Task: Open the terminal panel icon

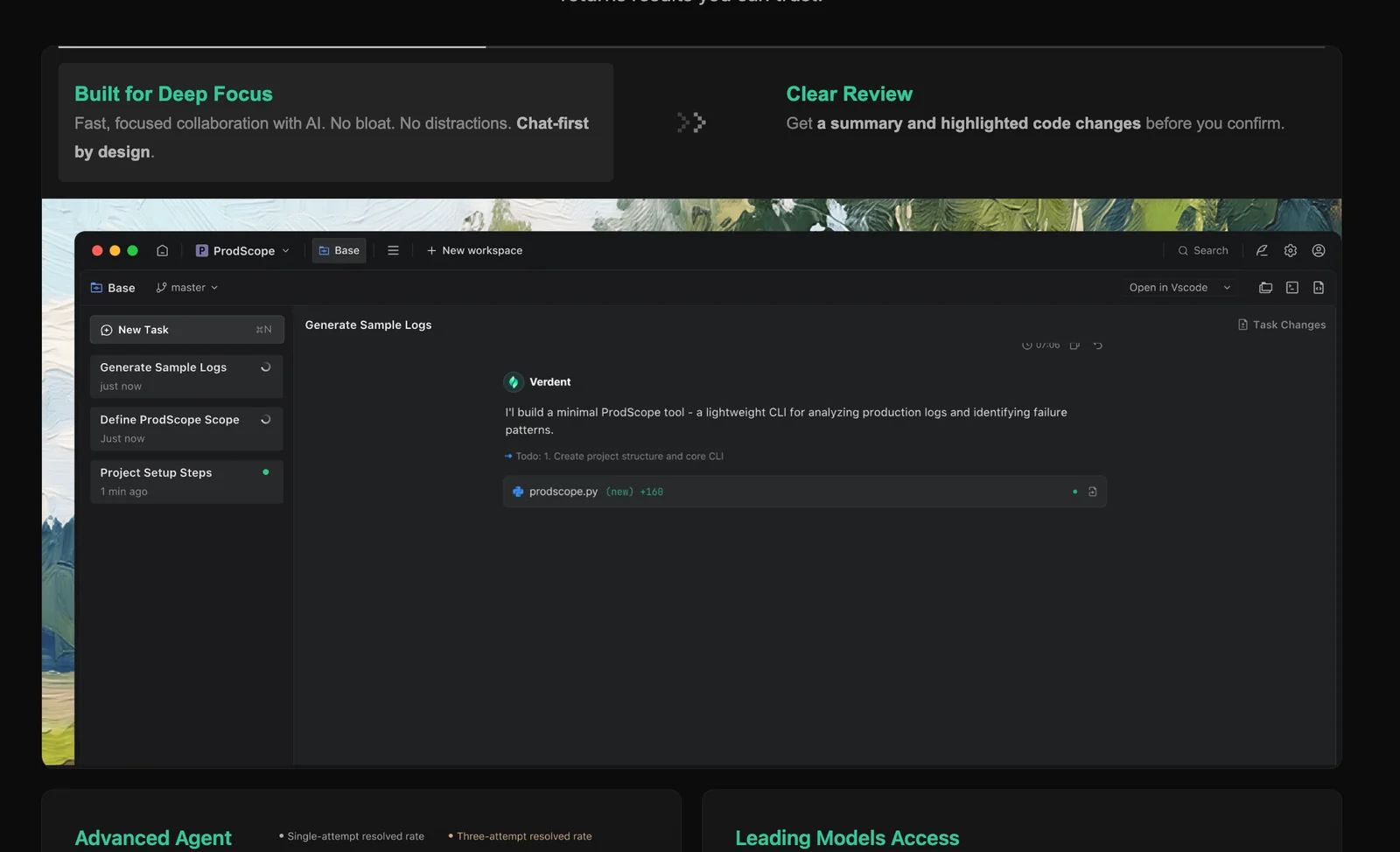Action: tap(1291, 288)
